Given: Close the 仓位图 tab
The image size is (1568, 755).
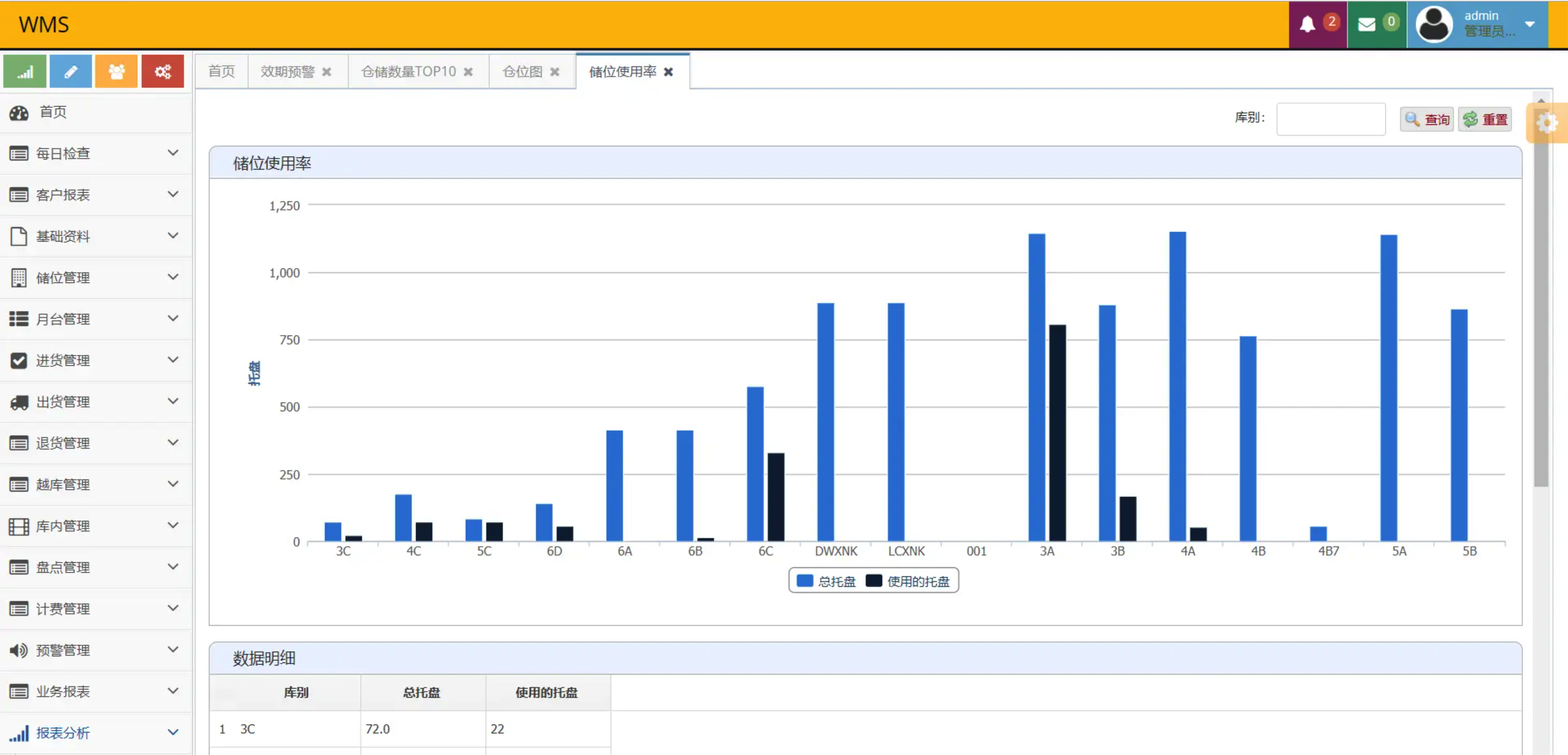Looking at the screenshot, I should click(x=554, y=72).
